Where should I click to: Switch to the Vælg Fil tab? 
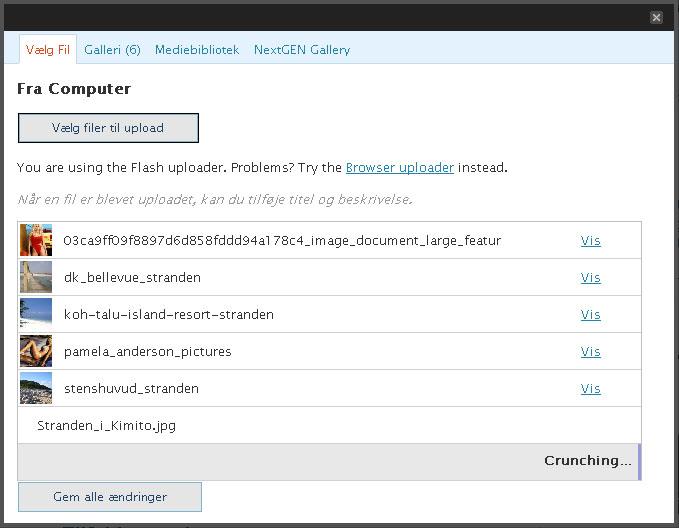pyautogui.click(x=48, y=49)
